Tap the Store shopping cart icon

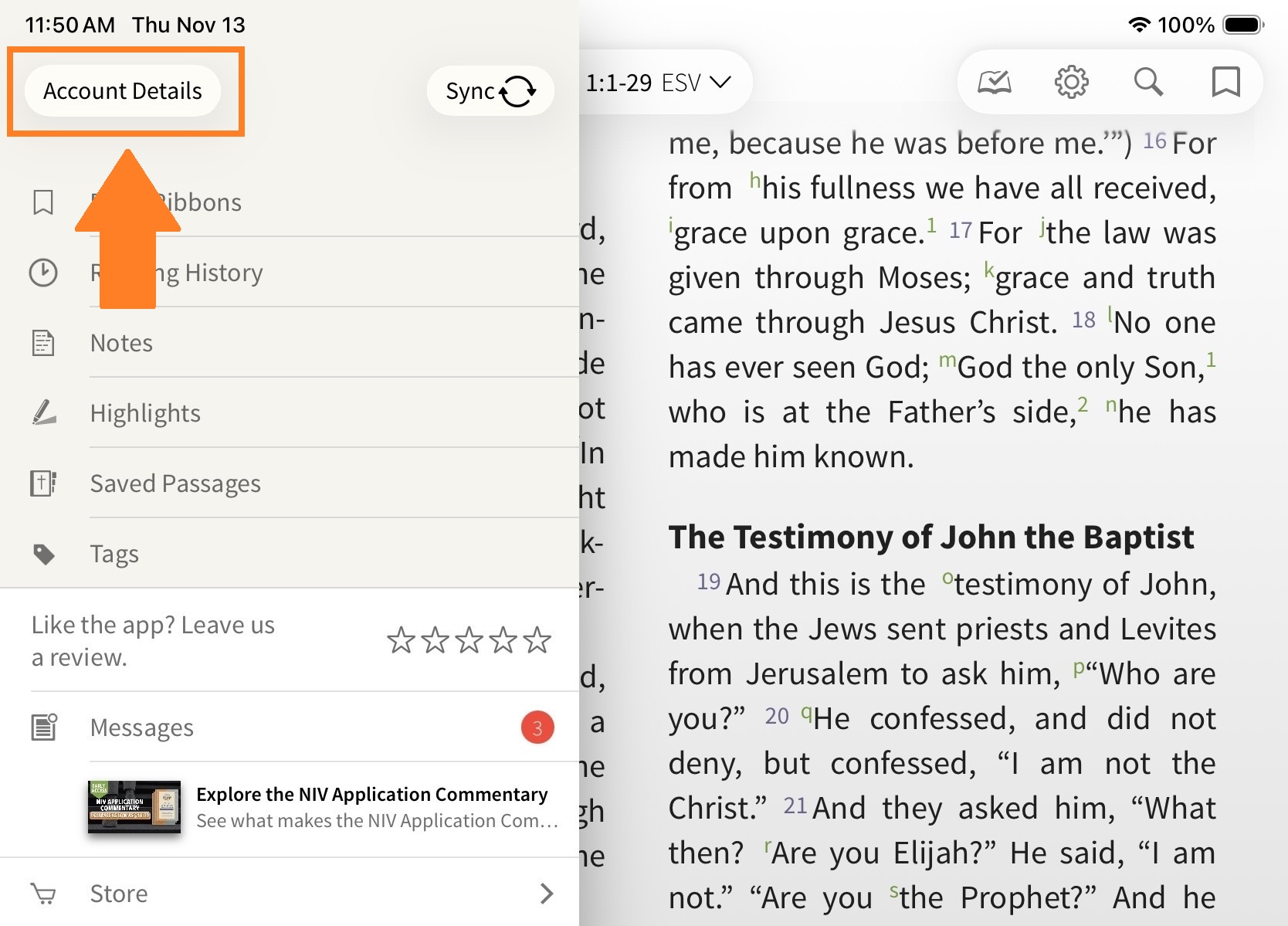(x=43, y=894)
